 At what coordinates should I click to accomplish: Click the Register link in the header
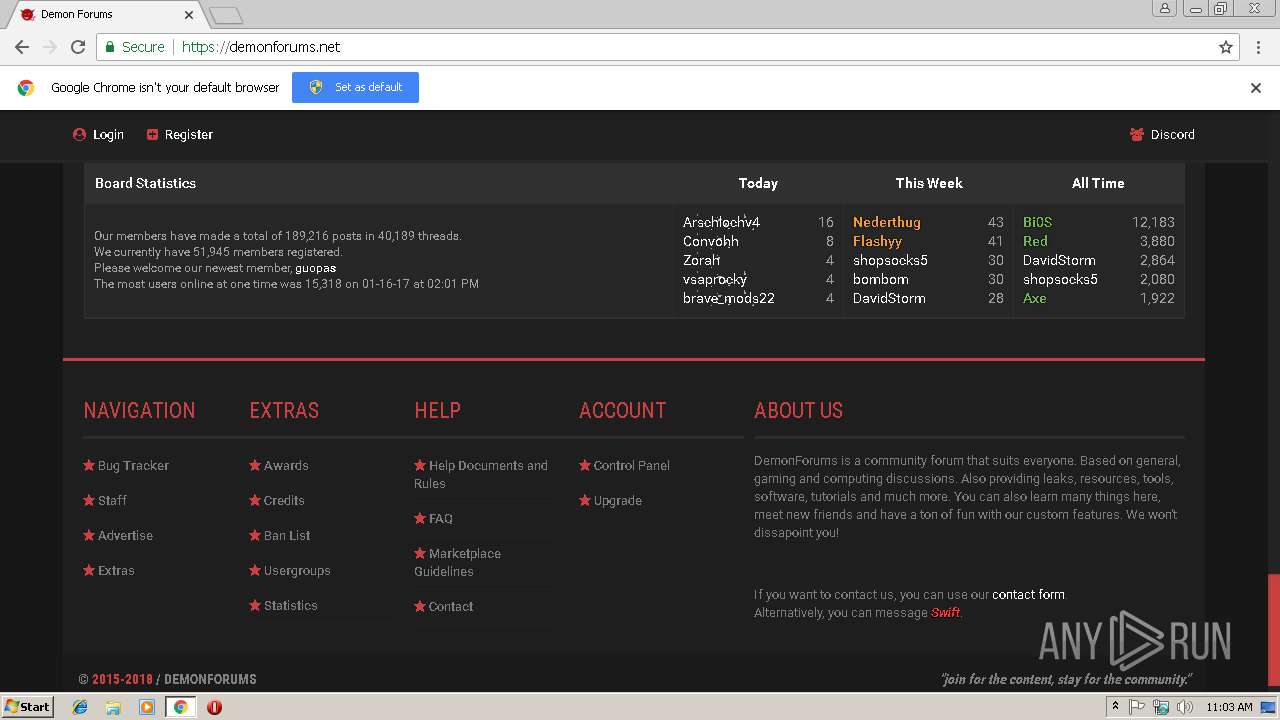point(189,134)
